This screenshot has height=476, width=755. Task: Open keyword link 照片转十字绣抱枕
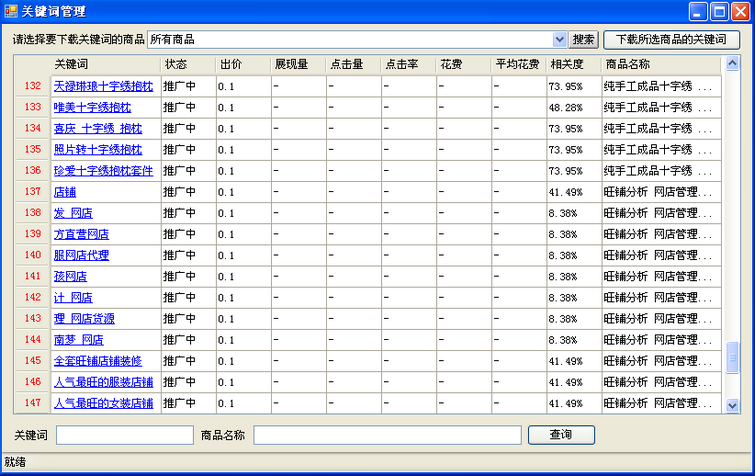(98, 150)
